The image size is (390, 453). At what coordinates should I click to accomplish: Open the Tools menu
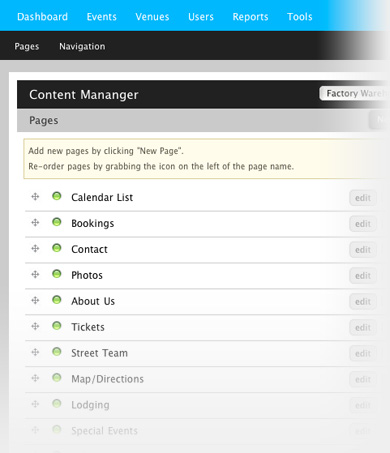click(300, 17)
